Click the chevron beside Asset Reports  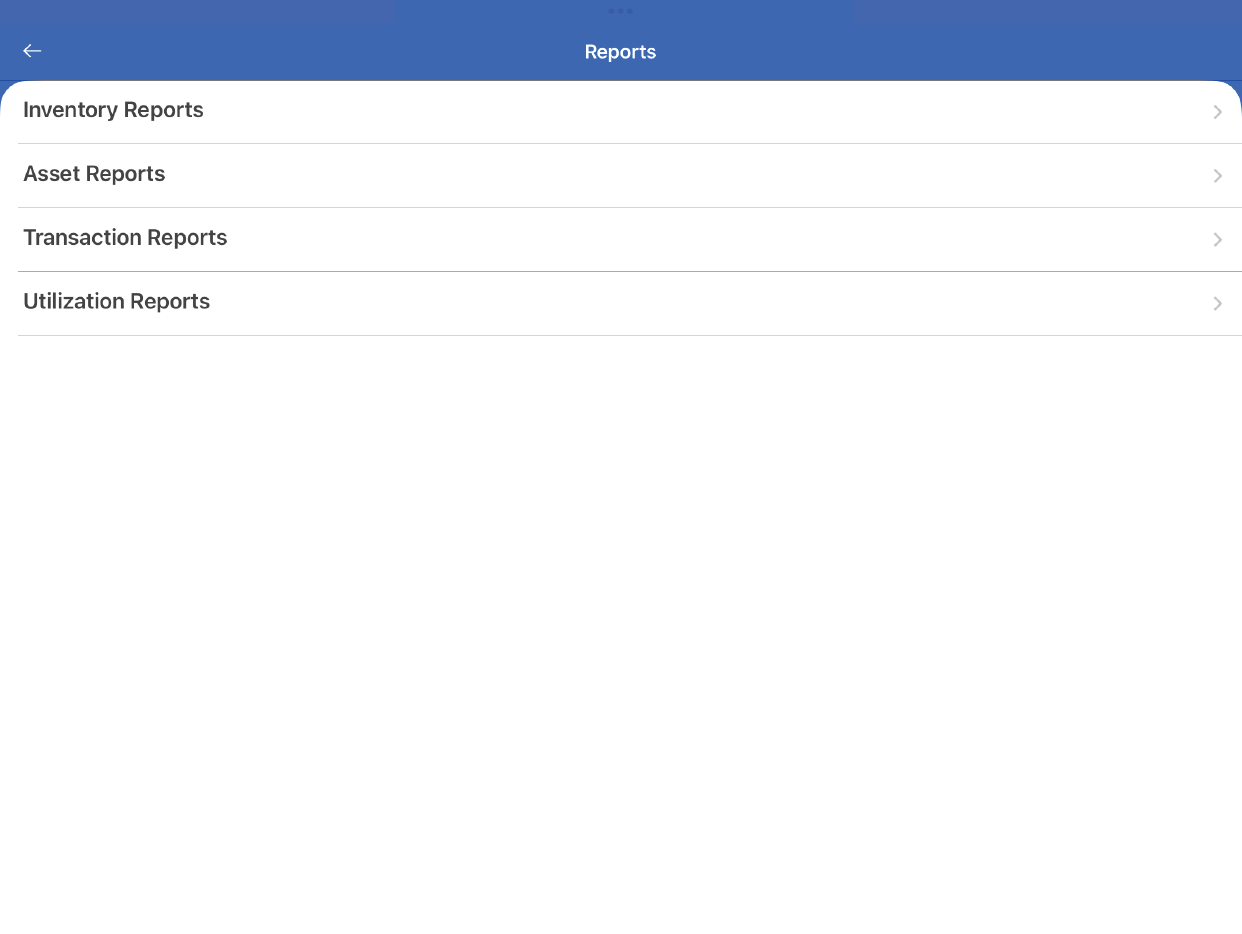1217,176
